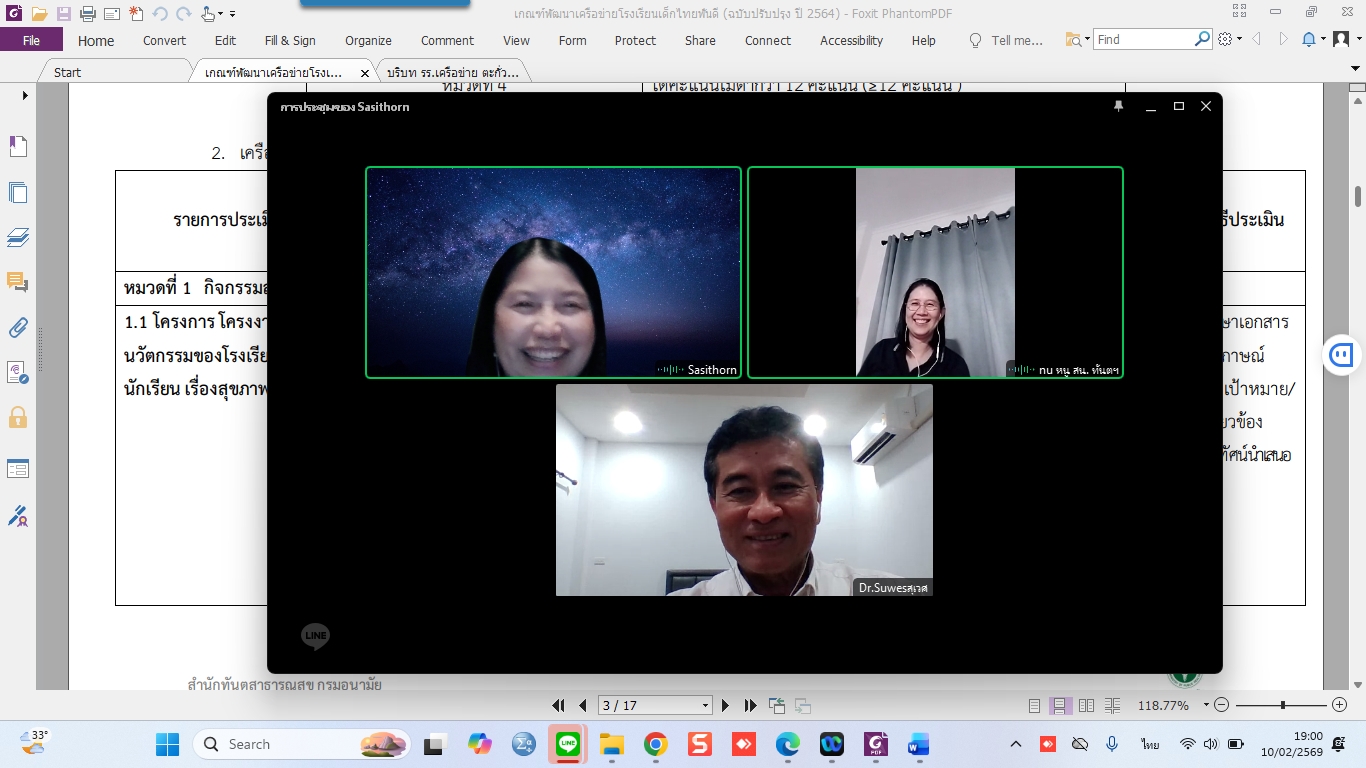Toggle facing pages view mode
The image size is (1366, 768).
[x=1086, y=706]
